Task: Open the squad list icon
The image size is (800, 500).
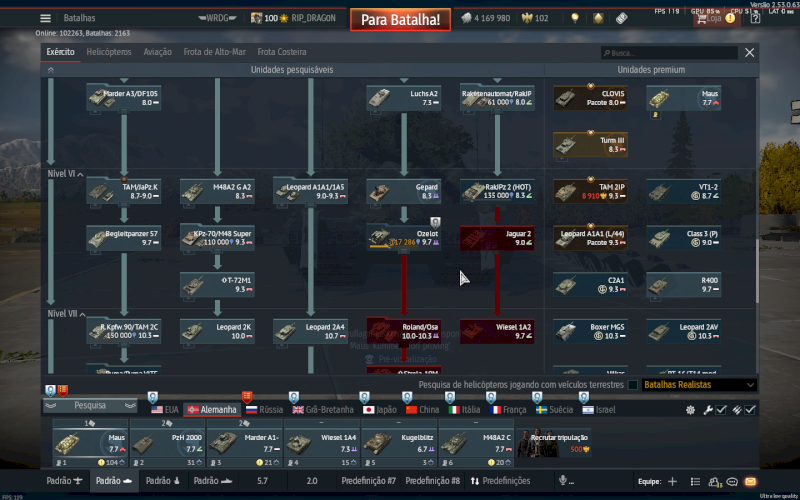Action: (x=695, y=481)
